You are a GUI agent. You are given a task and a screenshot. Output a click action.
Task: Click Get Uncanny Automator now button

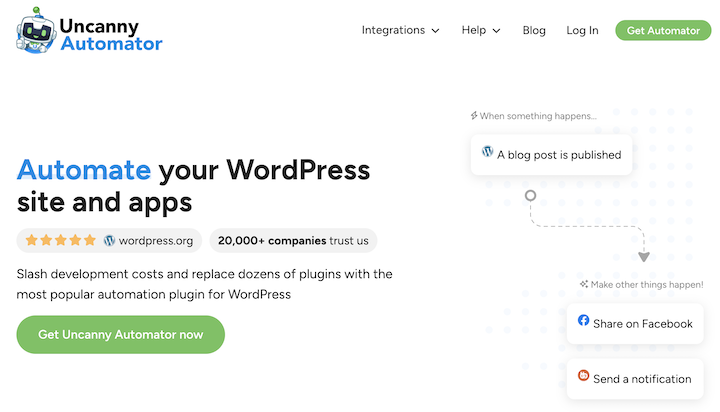(121, 334)
